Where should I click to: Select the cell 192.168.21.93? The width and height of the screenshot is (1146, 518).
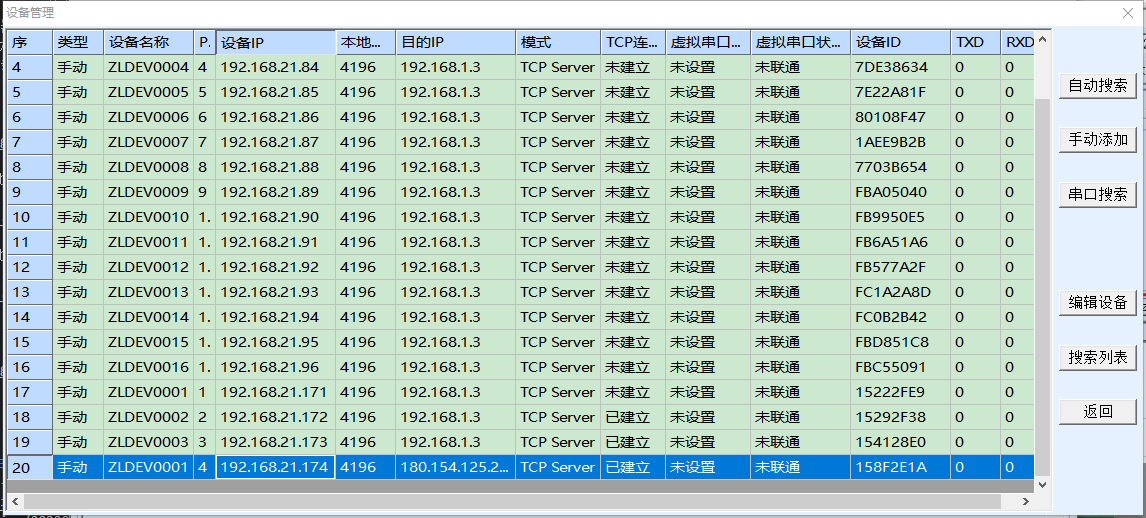pos(276,292)
